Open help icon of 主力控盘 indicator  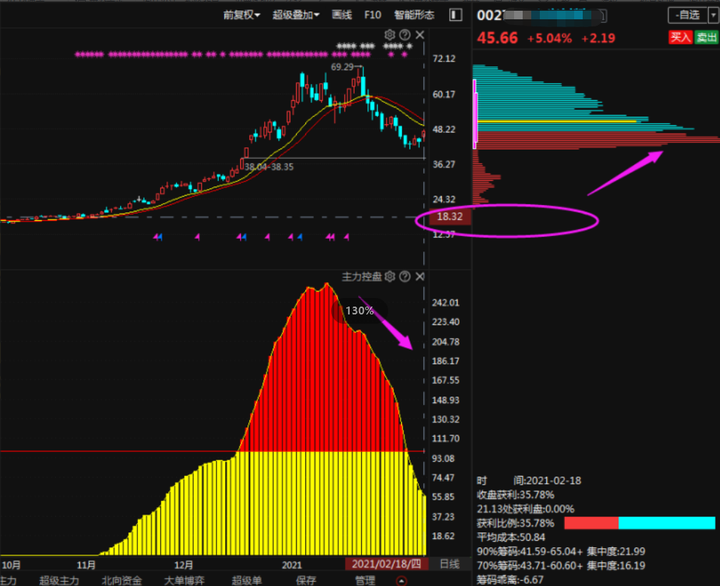405,276
